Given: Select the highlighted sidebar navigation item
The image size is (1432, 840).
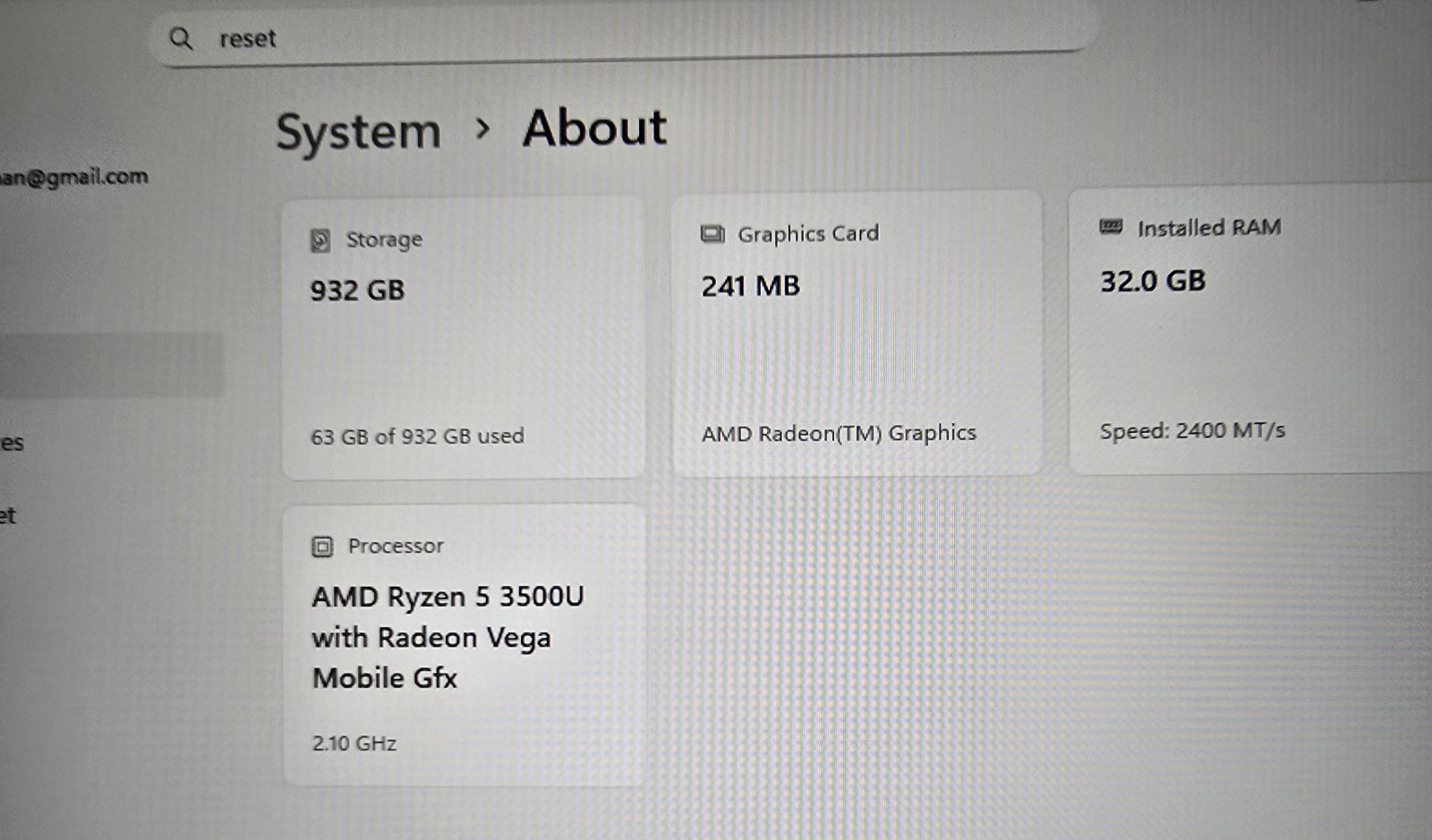Looking at the screenshot, I should (111, 365).
